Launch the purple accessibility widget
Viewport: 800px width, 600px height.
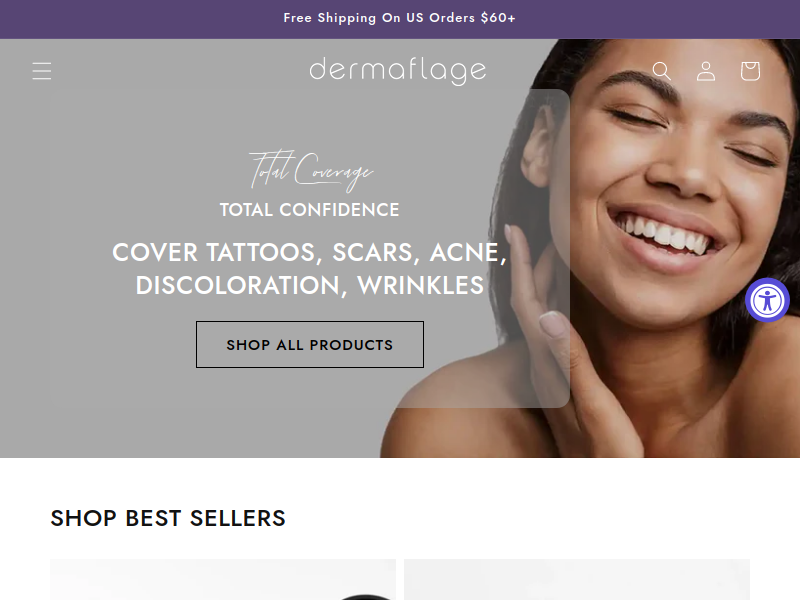tap(767, 300)
